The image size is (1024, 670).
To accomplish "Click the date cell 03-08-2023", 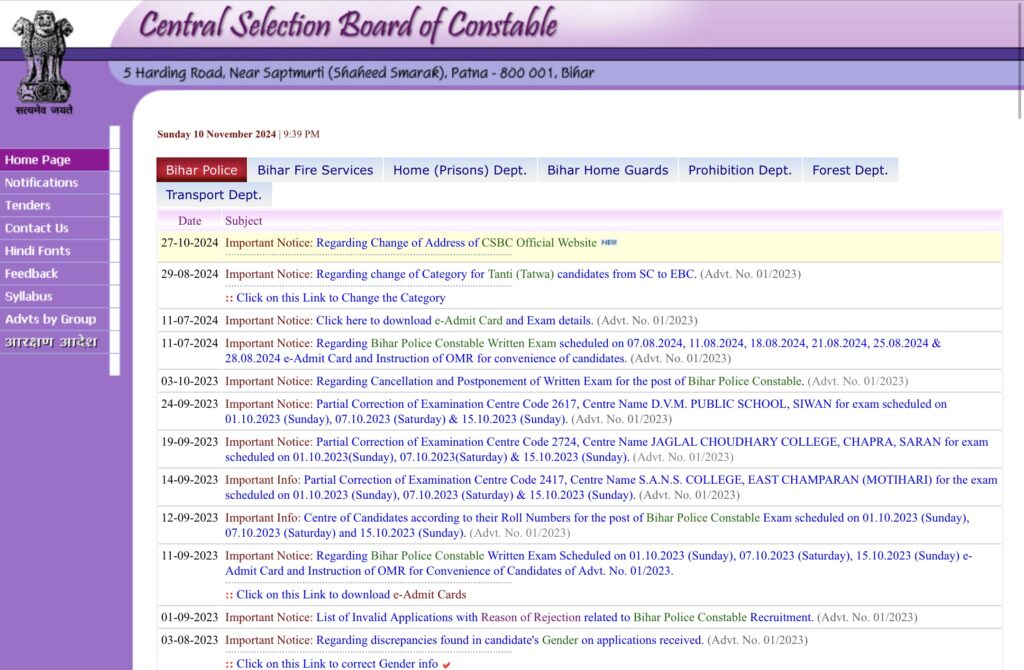I will tap(189, 641).
